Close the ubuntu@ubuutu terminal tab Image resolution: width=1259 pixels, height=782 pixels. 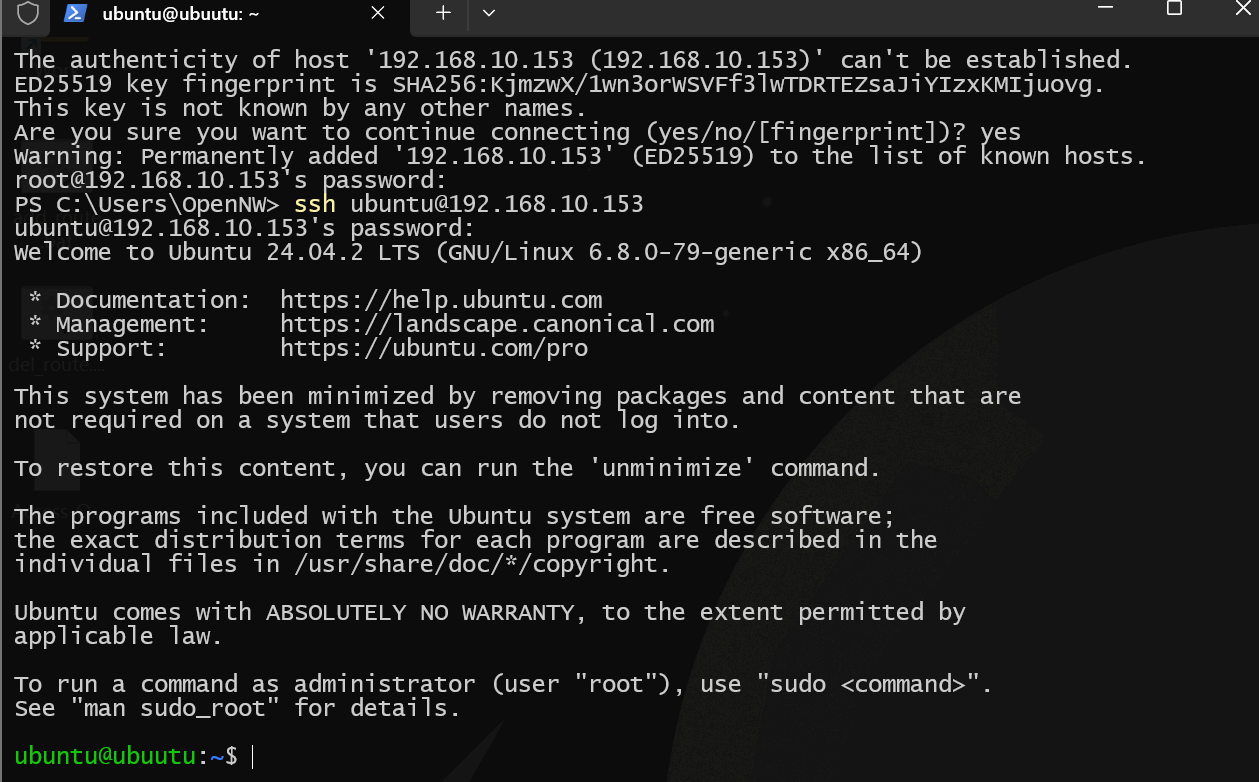point(378,14)
